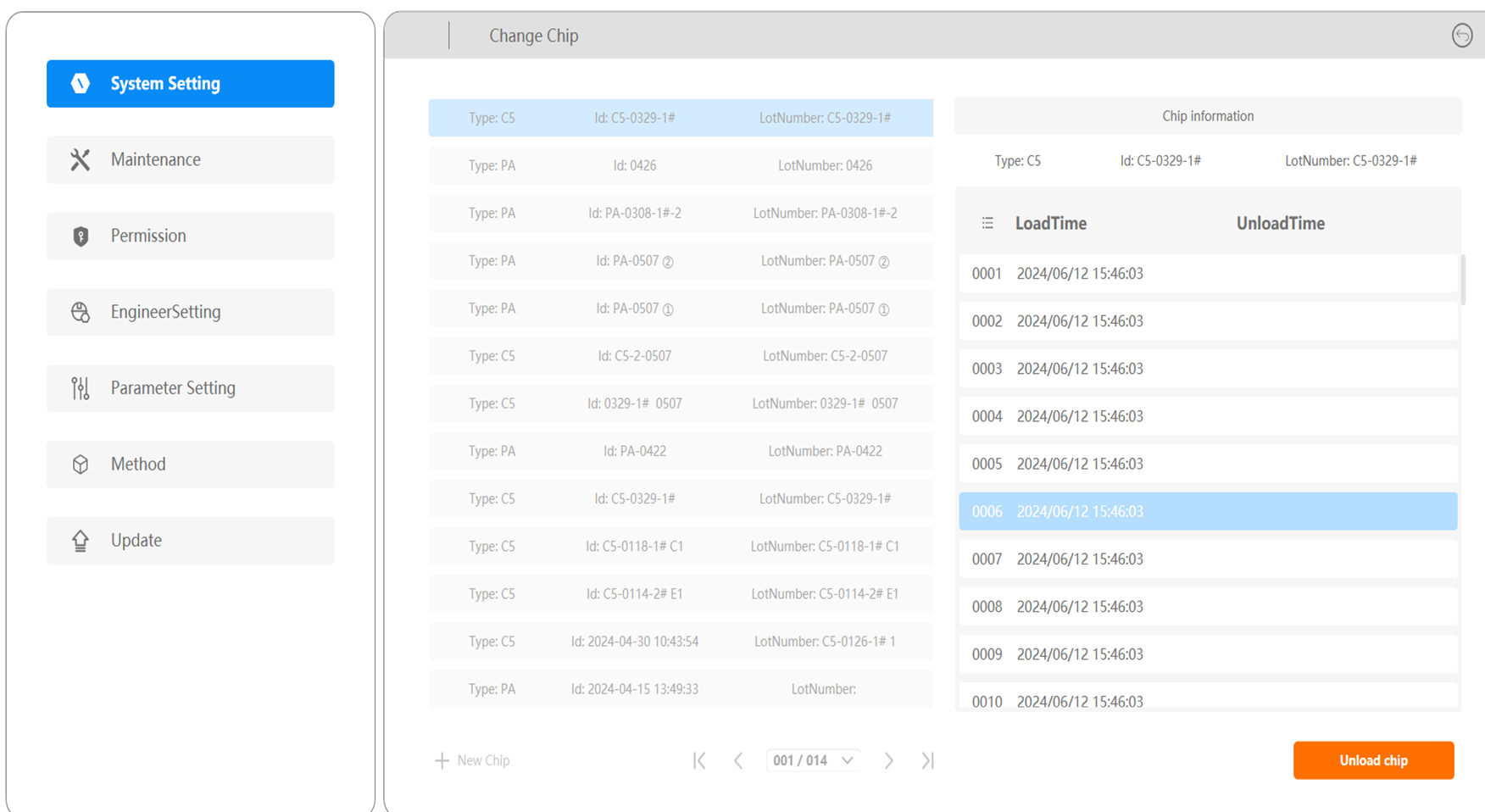Select chip row with Id PA-0422
The height and width of the screenshot is (812, 1485).
[x=680, y=451]
